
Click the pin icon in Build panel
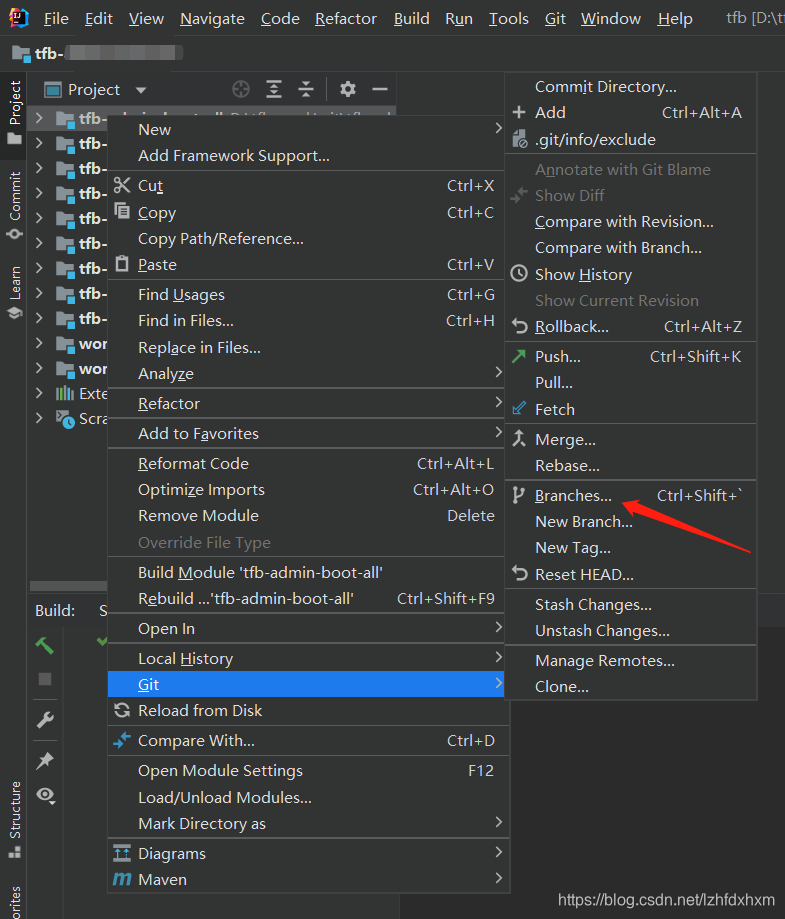45,761
